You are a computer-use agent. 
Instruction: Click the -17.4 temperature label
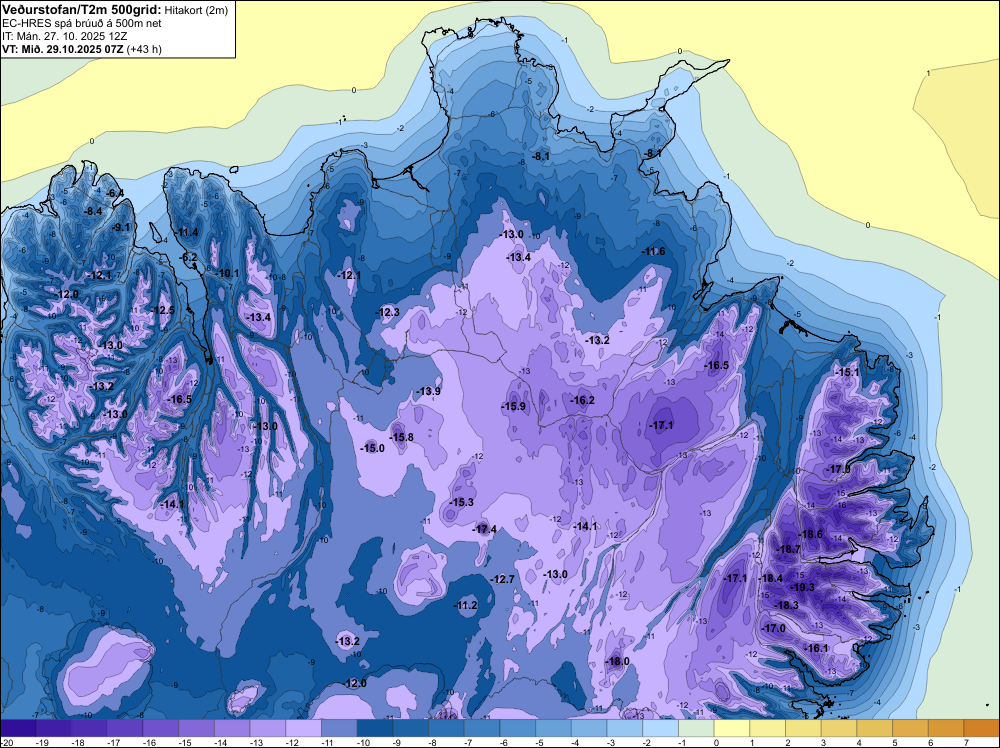pos(485,529)
